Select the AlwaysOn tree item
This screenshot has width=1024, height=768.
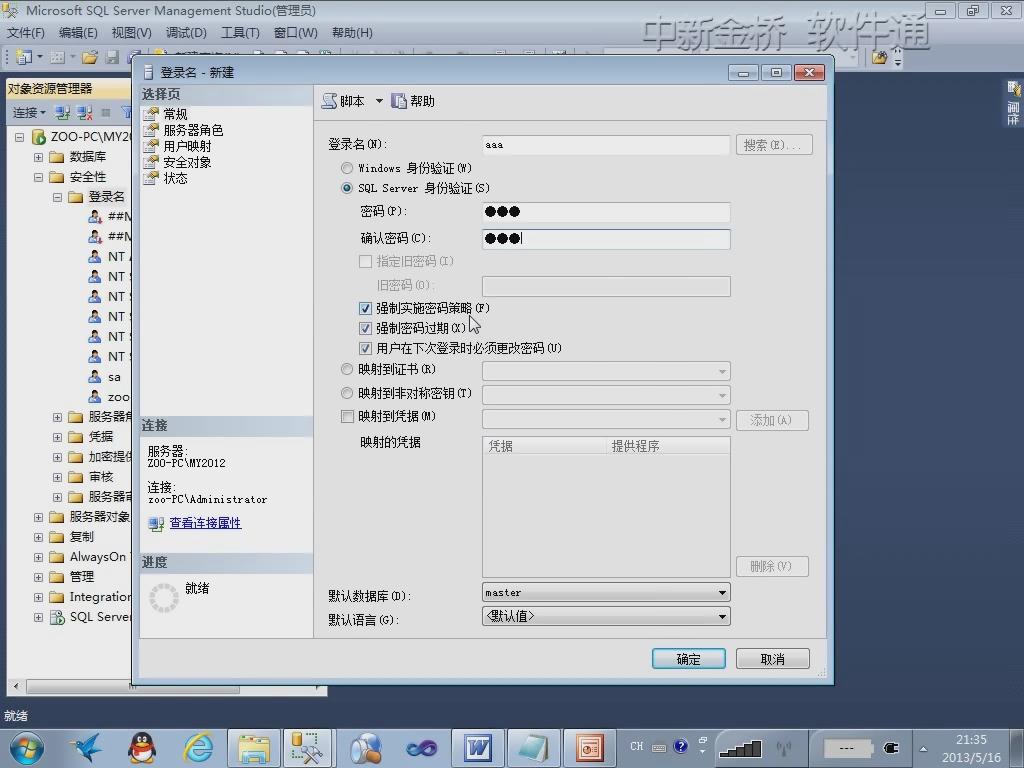[x=98, y=557]
